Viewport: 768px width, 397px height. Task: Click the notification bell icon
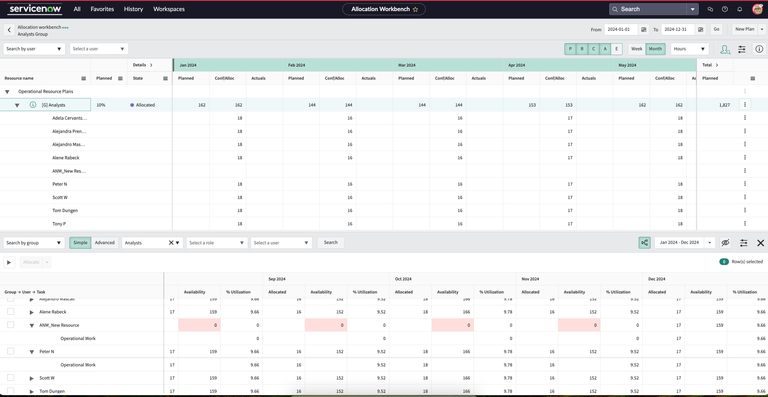pyautogui.click(x=740, y=9)
